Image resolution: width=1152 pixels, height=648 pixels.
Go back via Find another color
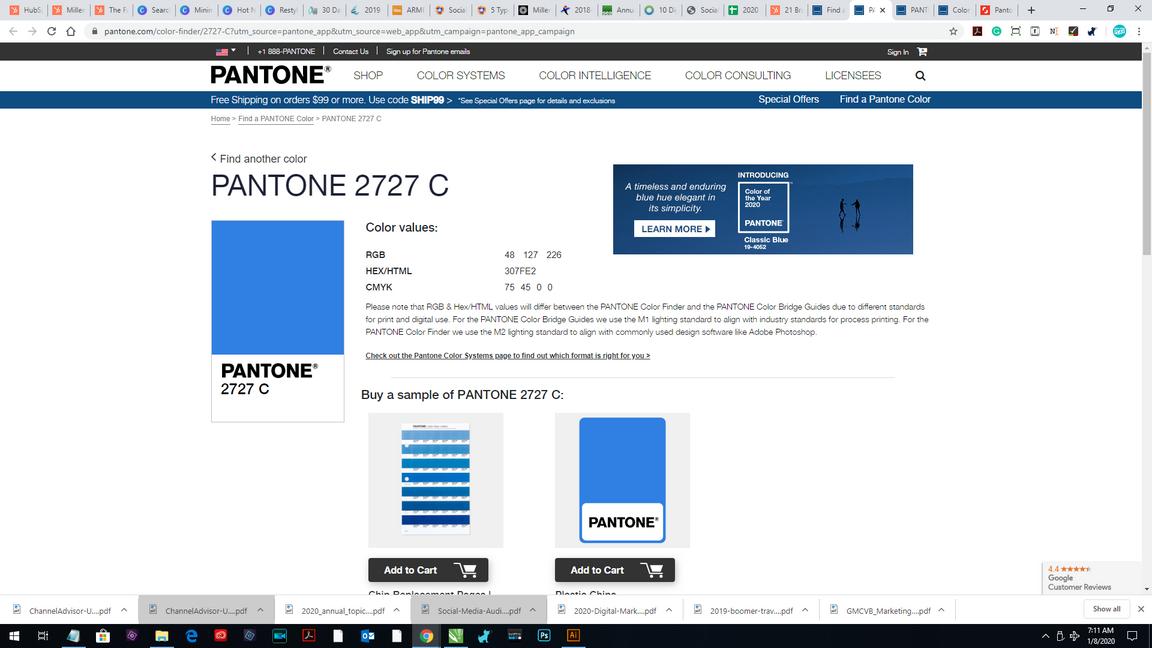(x=259, y=159)
